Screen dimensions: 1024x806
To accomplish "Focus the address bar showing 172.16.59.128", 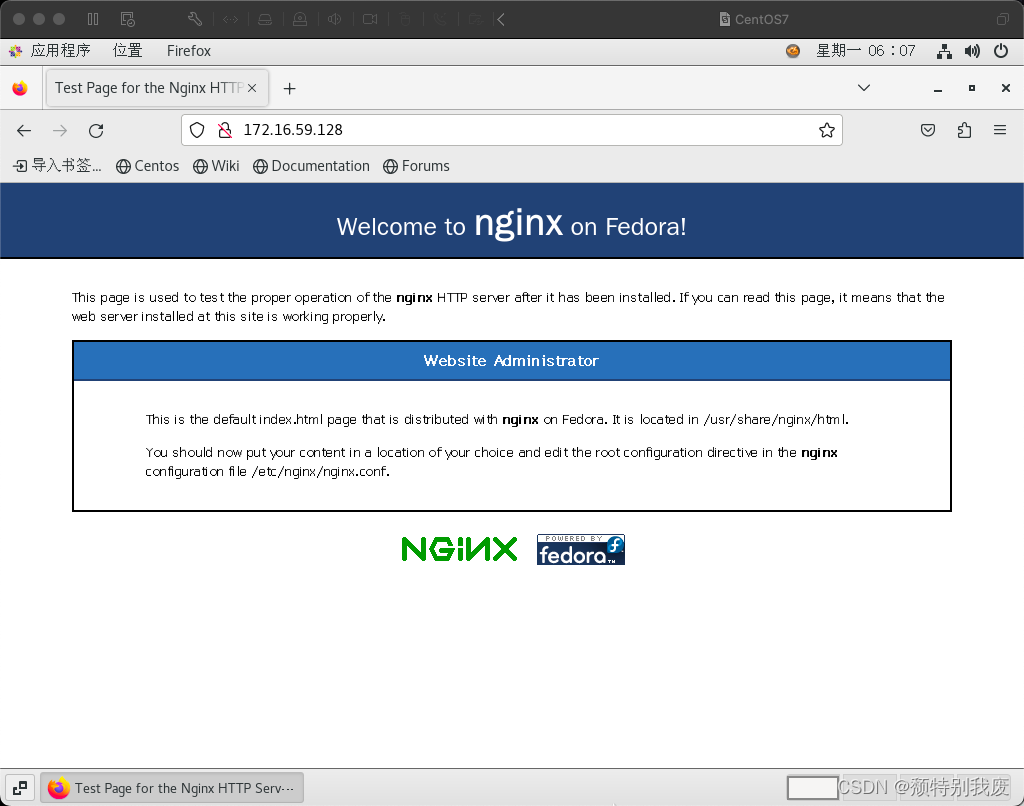I will pyautogui.click(x=512, y=130).
